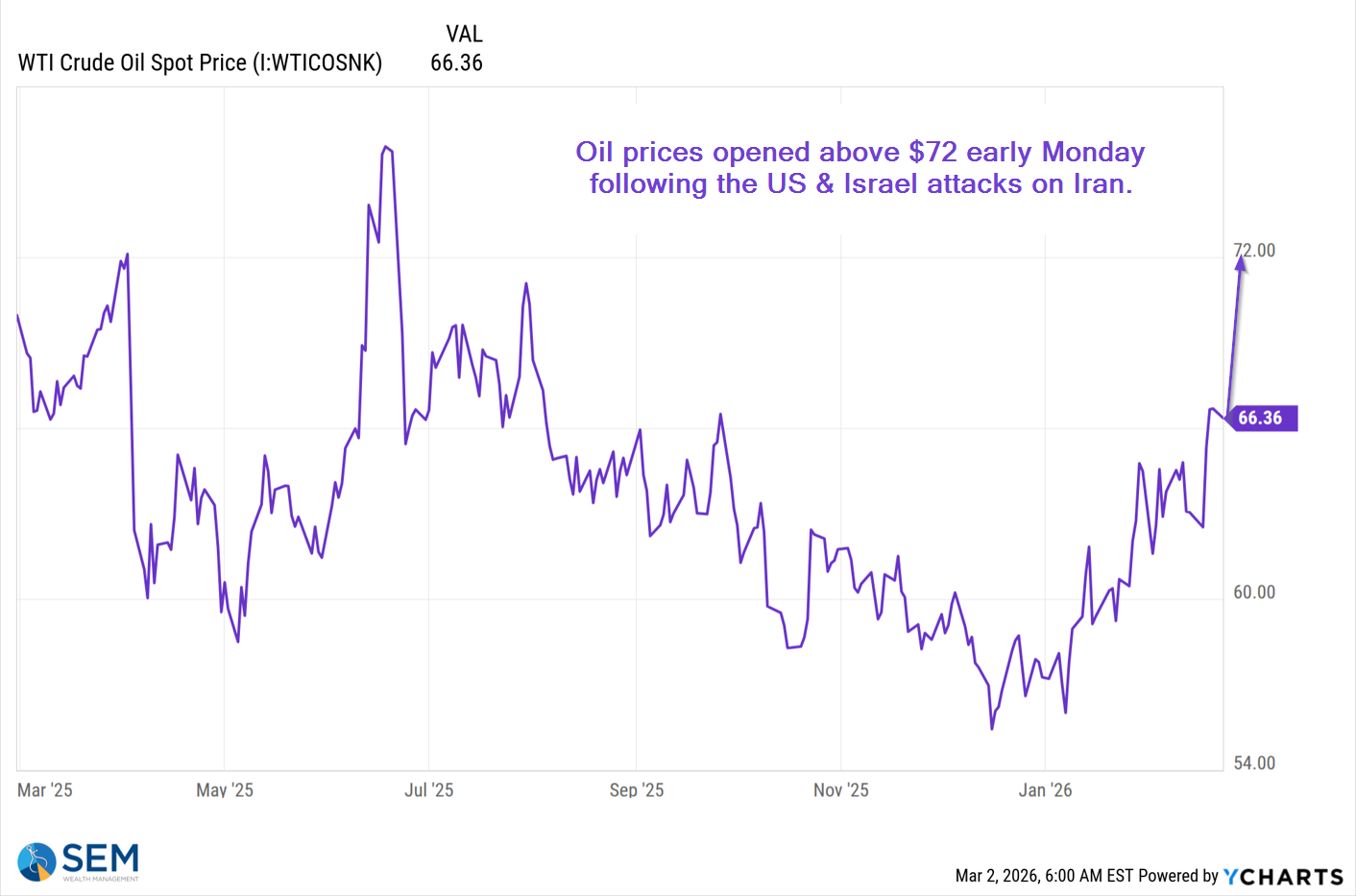Select the Jan '26 x-axis label

[1046, 790]
